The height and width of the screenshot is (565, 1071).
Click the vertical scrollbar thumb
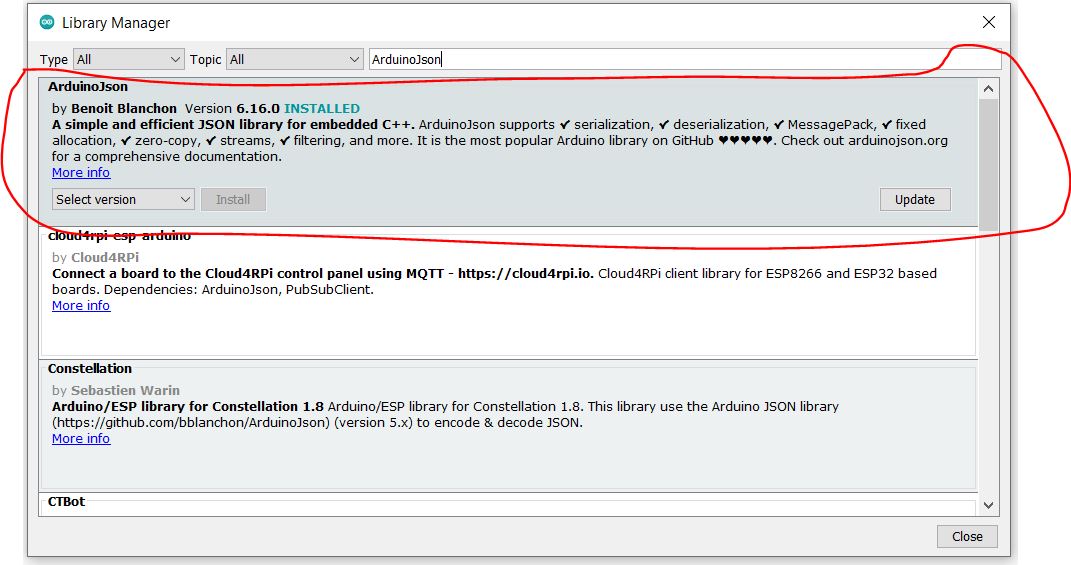(988, 164)
